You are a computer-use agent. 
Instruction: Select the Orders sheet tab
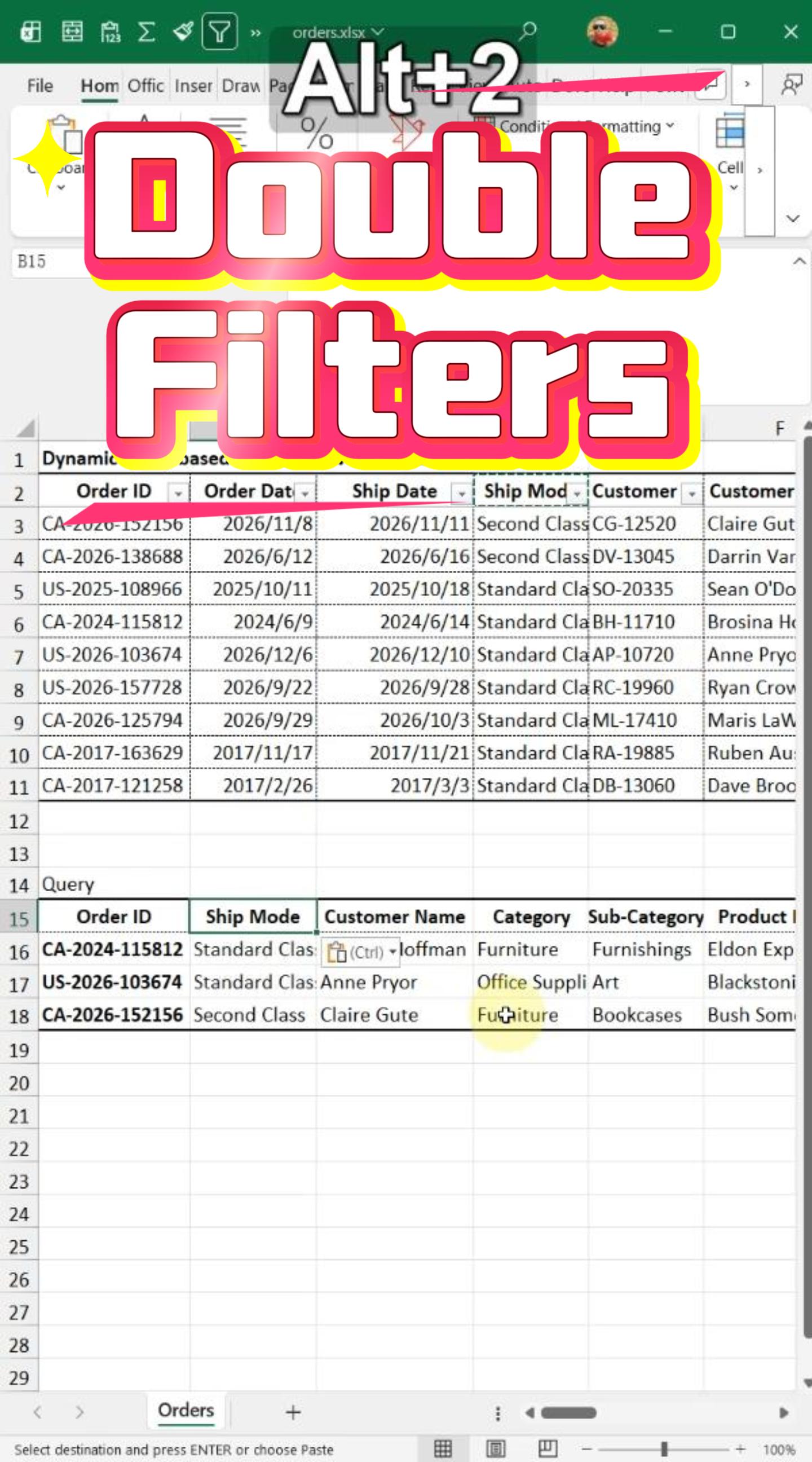[x=186, y=1410]
